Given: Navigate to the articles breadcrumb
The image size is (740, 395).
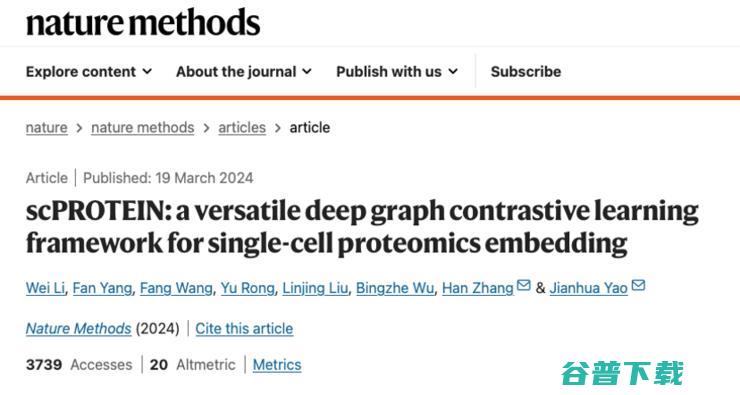Looking at the screenshot, I should pos(242,128).
